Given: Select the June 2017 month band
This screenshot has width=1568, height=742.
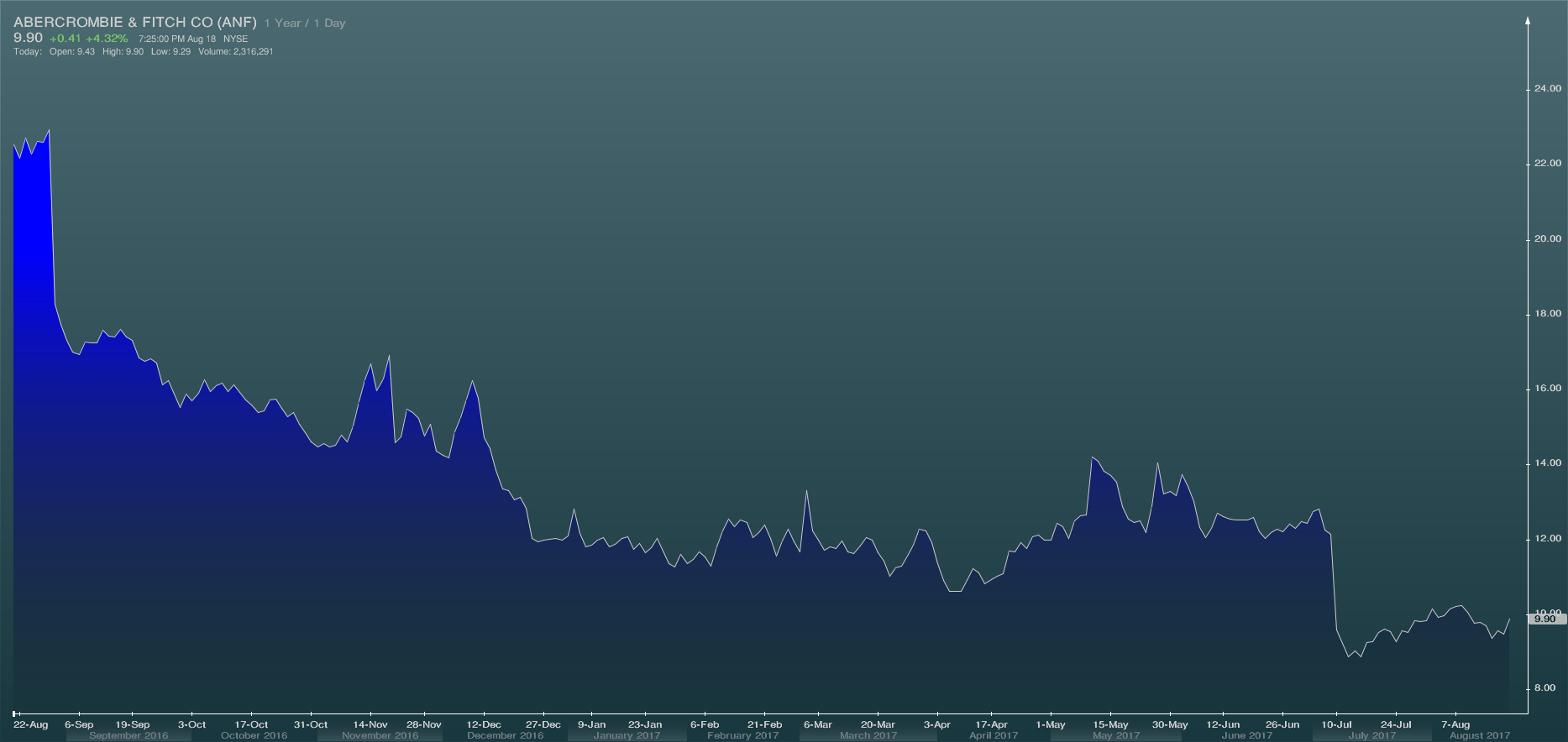Looking at the screenshot, I should (1247, 735).
